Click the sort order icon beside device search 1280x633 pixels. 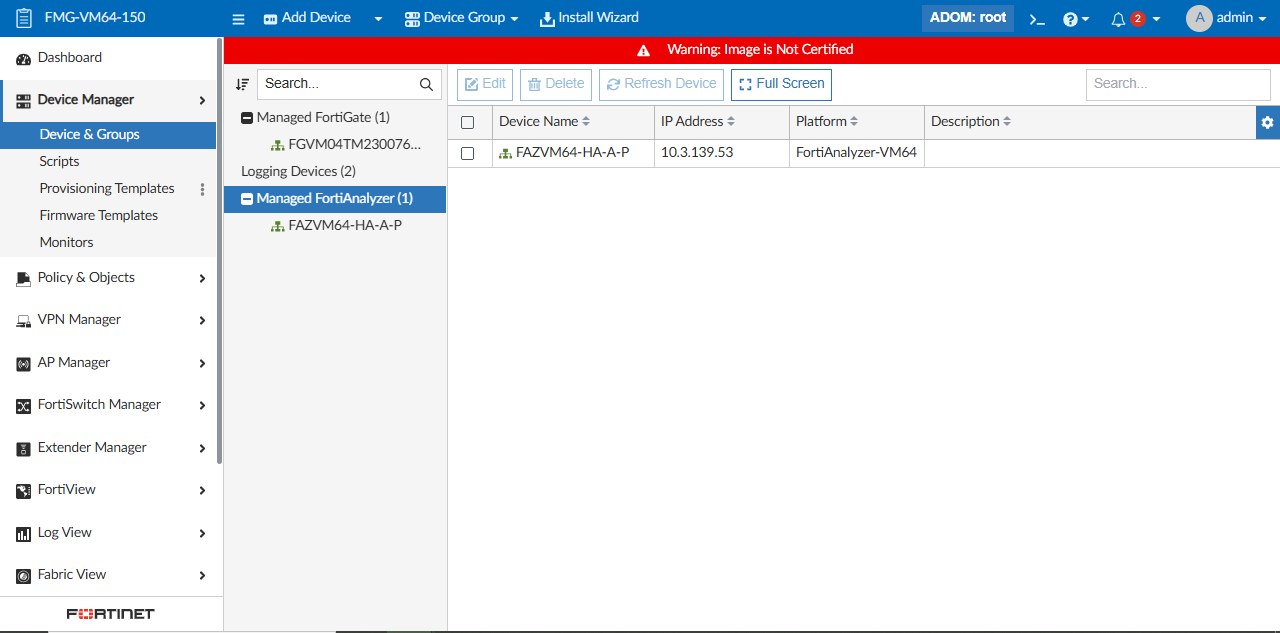(241, 84)
